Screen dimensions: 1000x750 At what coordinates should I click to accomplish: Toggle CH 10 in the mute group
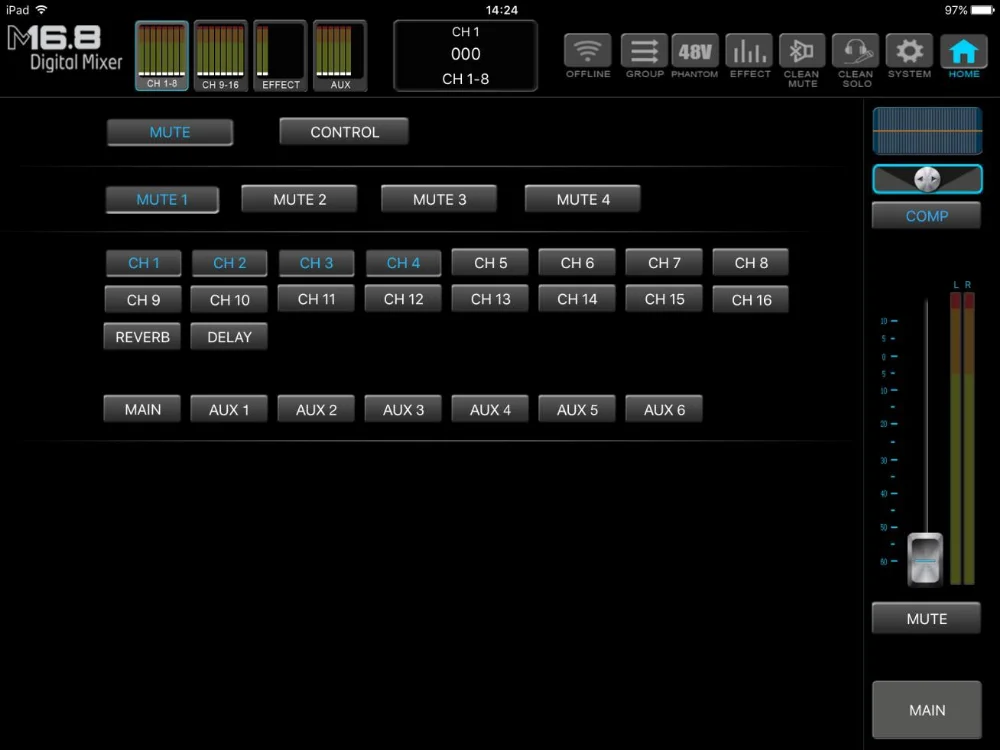point(229,299)
